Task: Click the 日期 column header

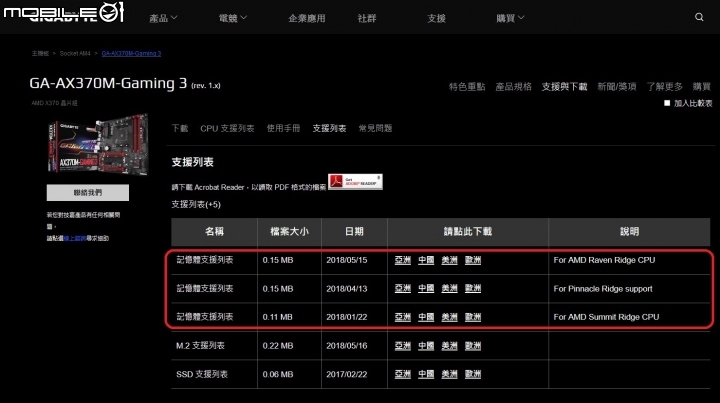Action: [x=354, y=232]
